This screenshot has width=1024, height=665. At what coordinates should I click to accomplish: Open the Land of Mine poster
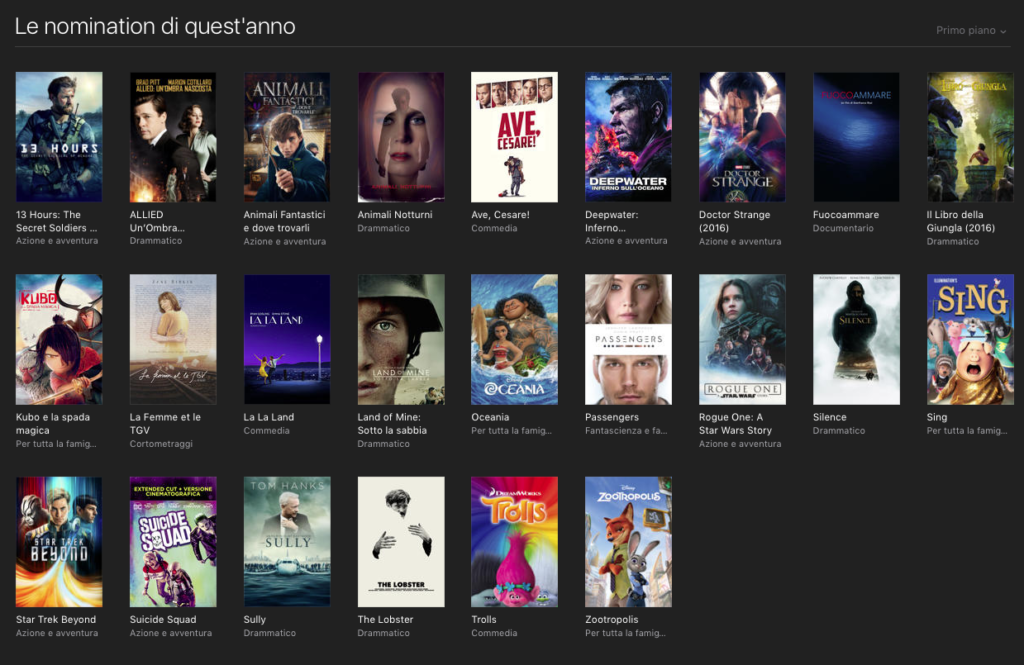coord(401,339)
